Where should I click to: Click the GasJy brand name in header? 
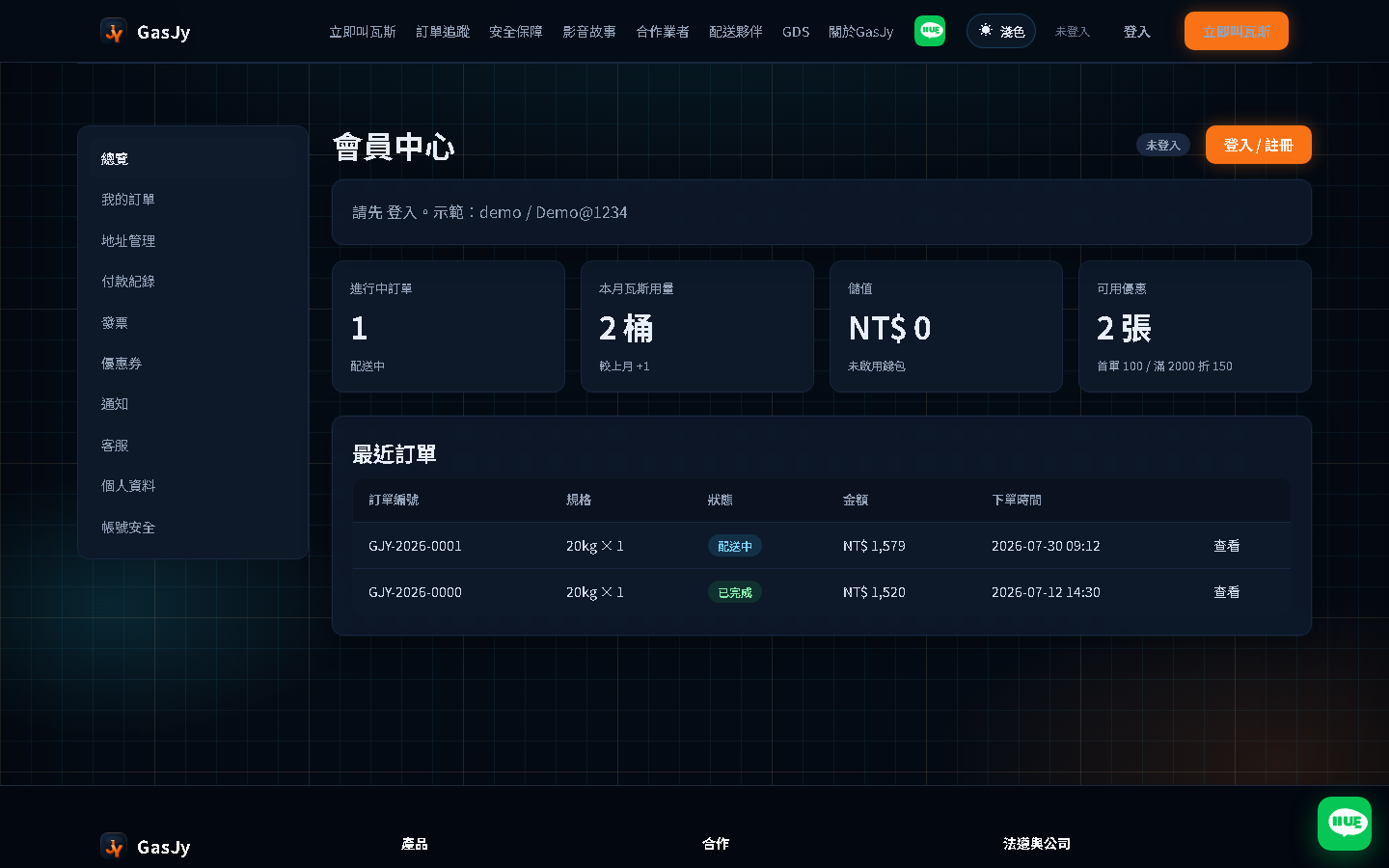(164, 32)
